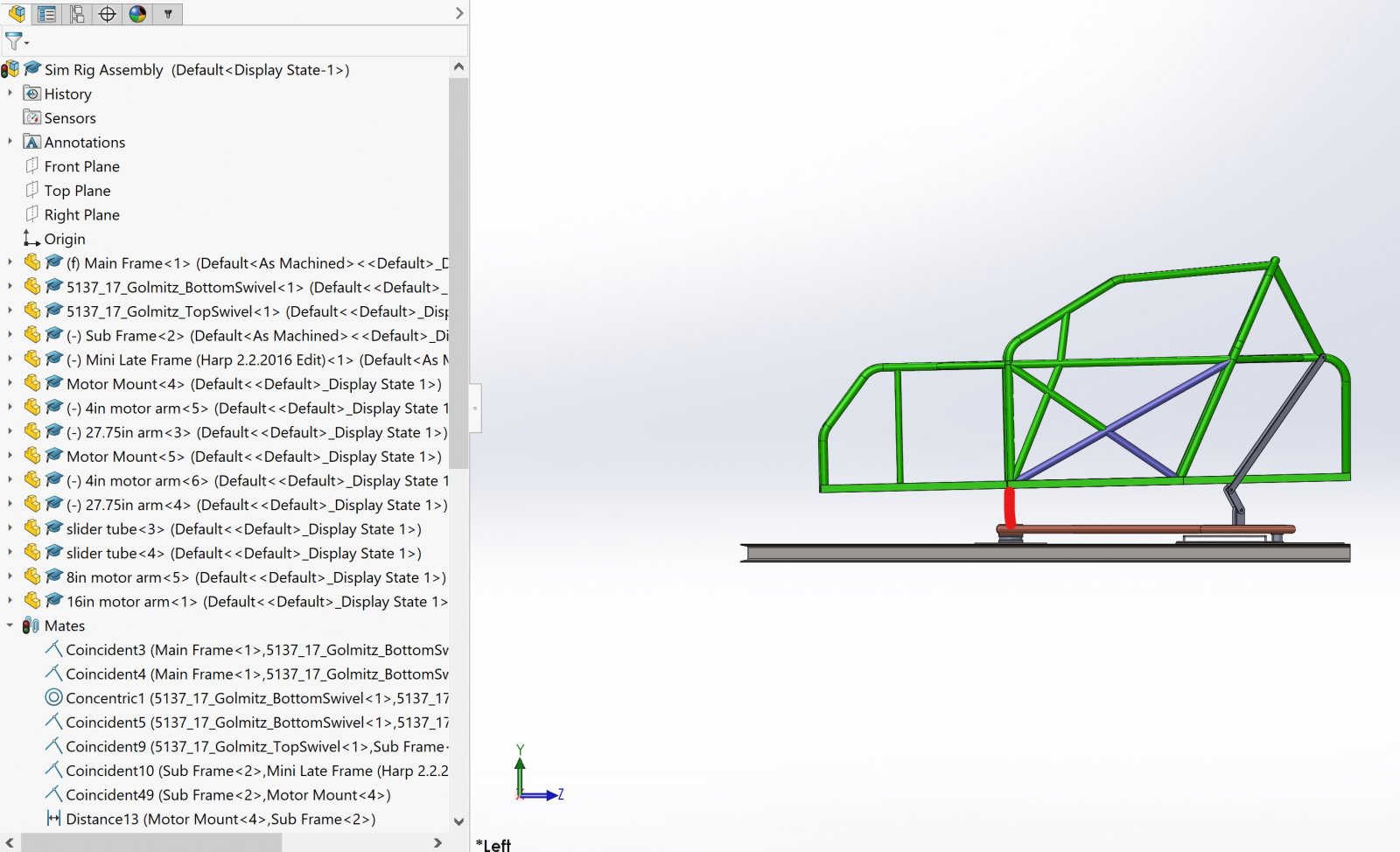Click the Annotations icon

(x=32, y=142)
